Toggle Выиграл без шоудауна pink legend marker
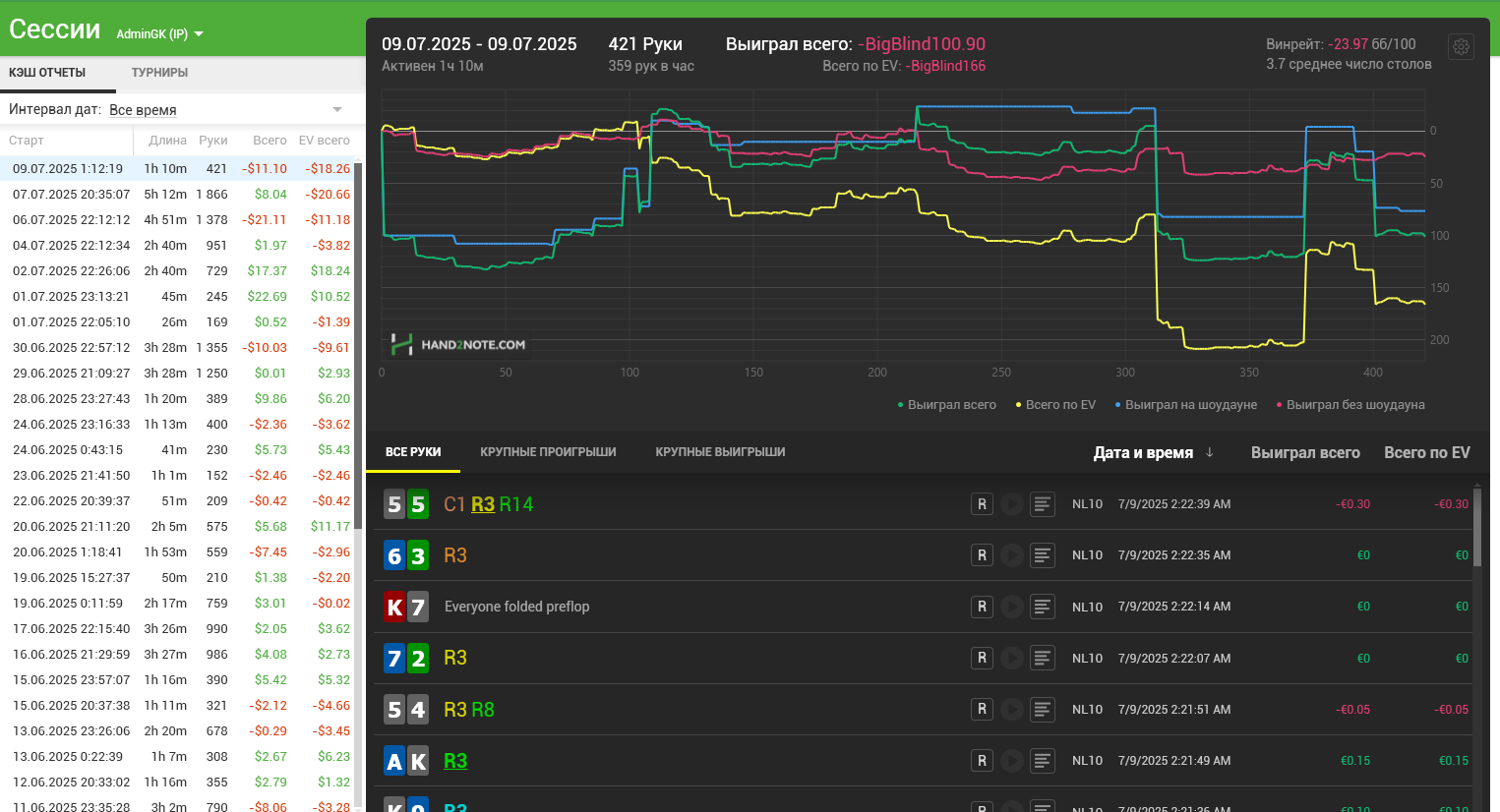Image resolution: width=1500 pixels, height=812 pixels. 1350,405
